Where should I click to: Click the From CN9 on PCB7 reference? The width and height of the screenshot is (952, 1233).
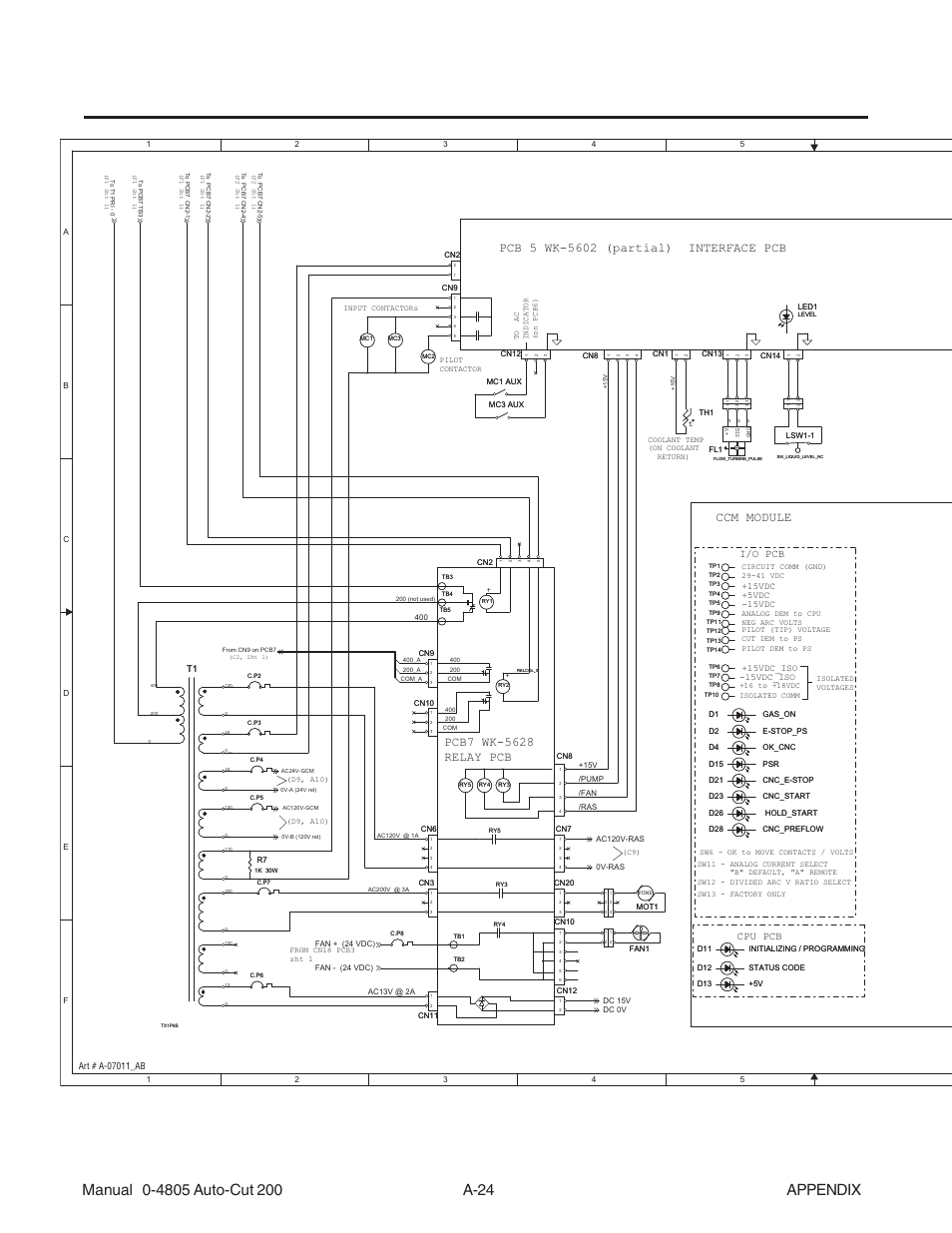tap(248, 650)
